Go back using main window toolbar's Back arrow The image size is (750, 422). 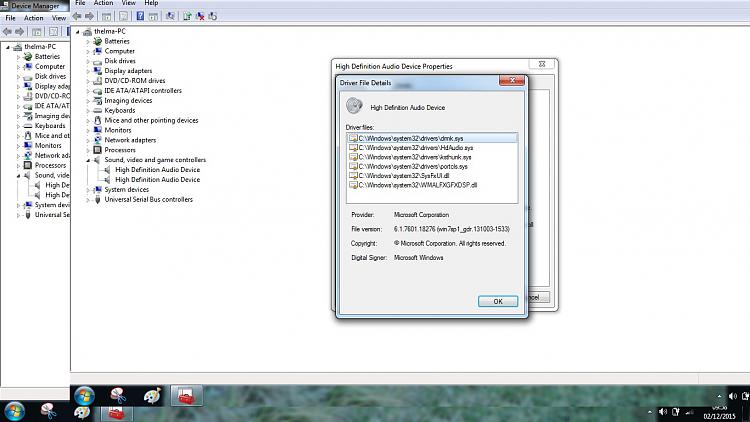point(77,16)
